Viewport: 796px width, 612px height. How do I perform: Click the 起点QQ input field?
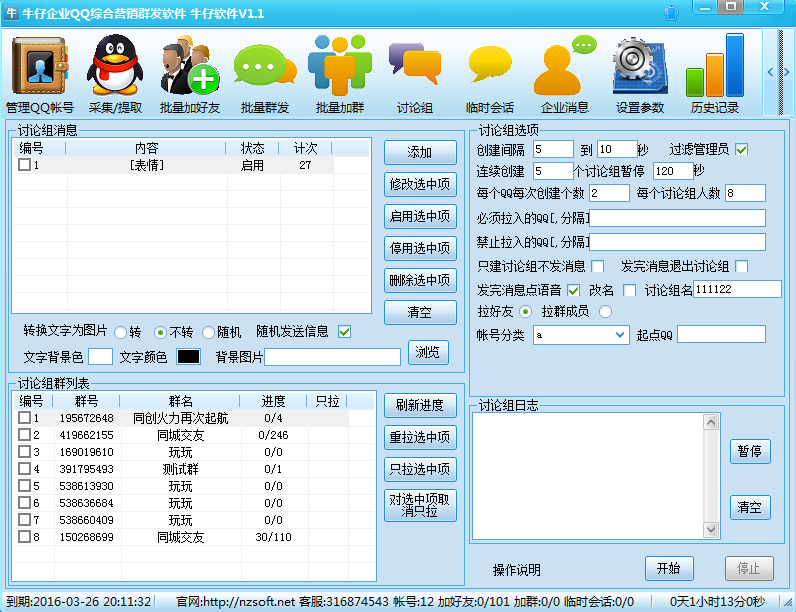(x=721, y=334)
